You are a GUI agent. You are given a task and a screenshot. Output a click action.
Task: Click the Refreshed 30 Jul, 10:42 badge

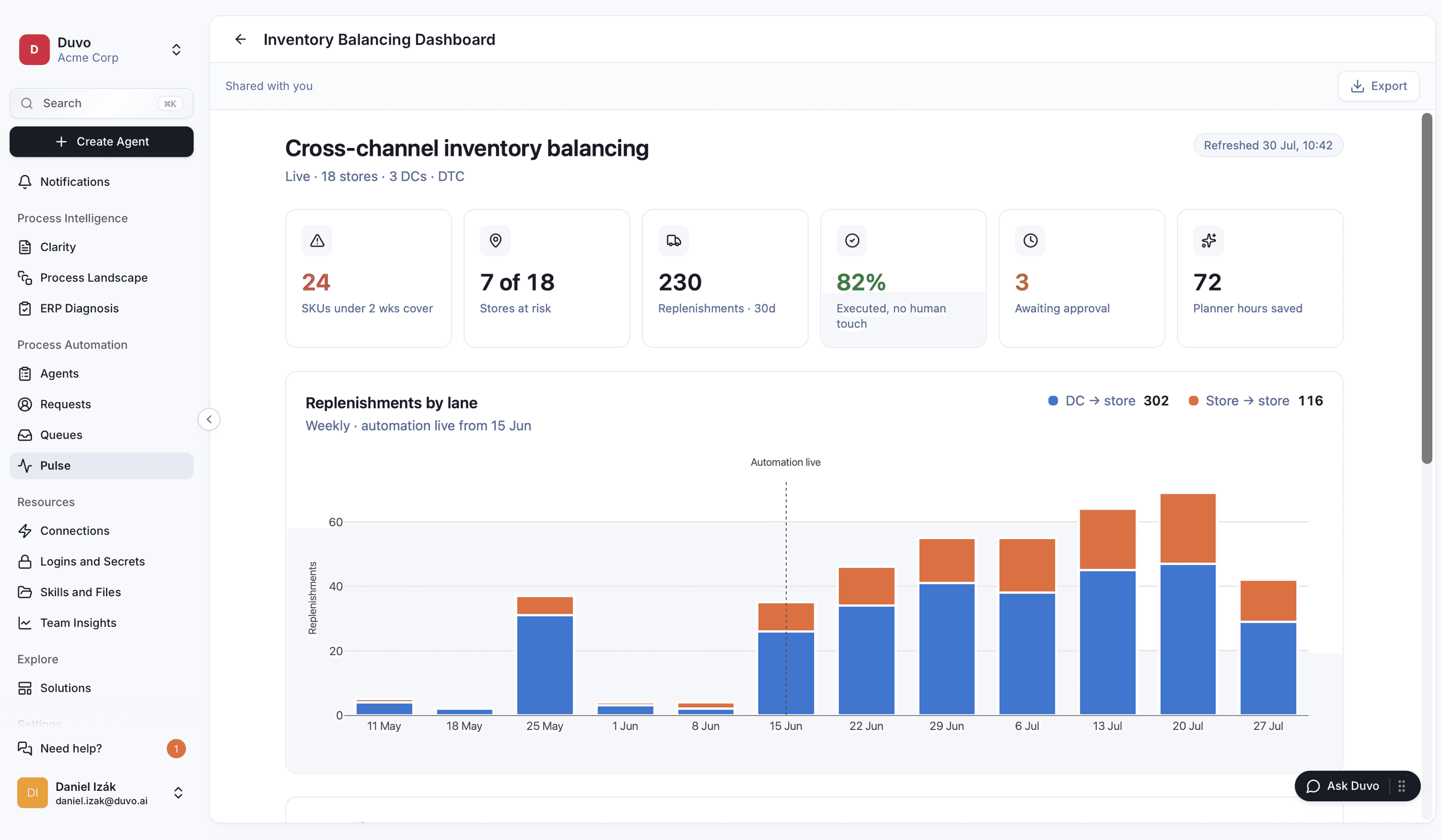point(1268,146)
